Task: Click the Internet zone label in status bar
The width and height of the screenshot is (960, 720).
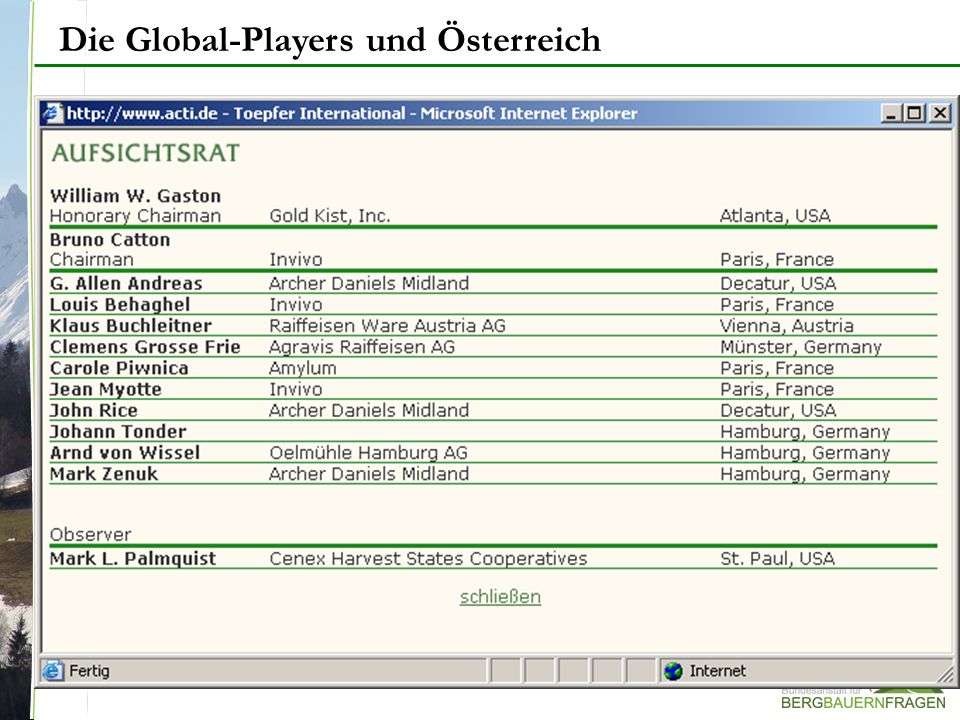Action: pyautogui.click(x=718, y=671)
